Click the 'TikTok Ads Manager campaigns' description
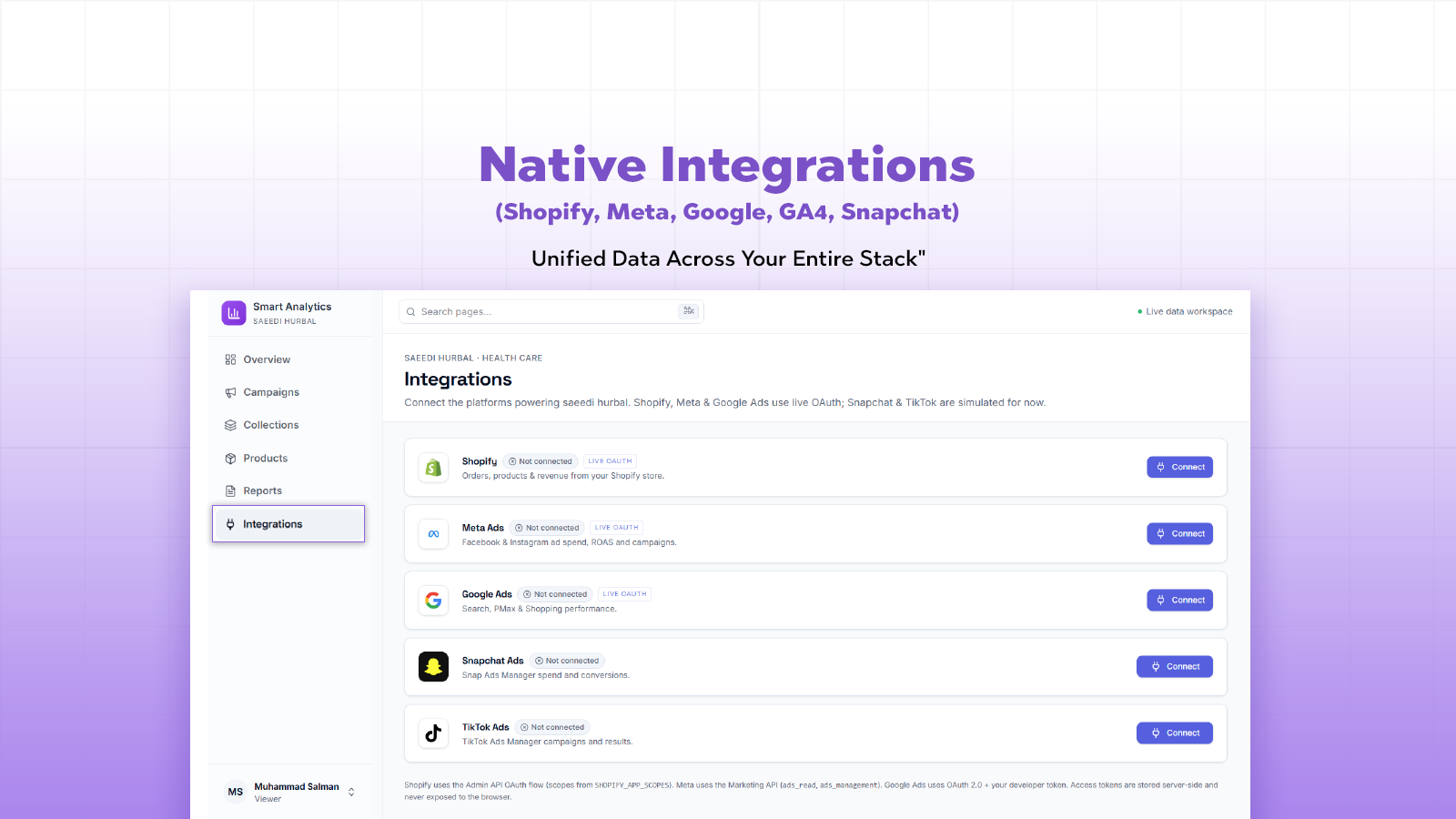The image size is (1456, 819). 547,742
